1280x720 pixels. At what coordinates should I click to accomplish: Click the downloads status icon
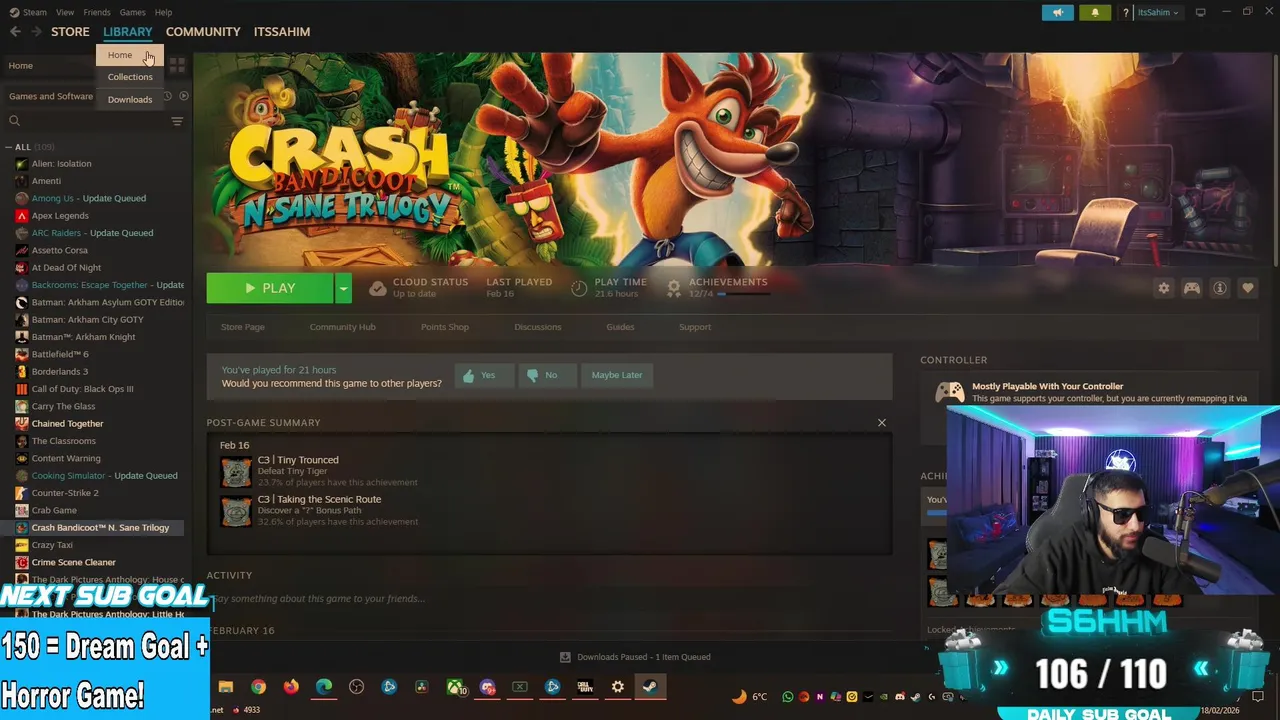coord(565,657)
